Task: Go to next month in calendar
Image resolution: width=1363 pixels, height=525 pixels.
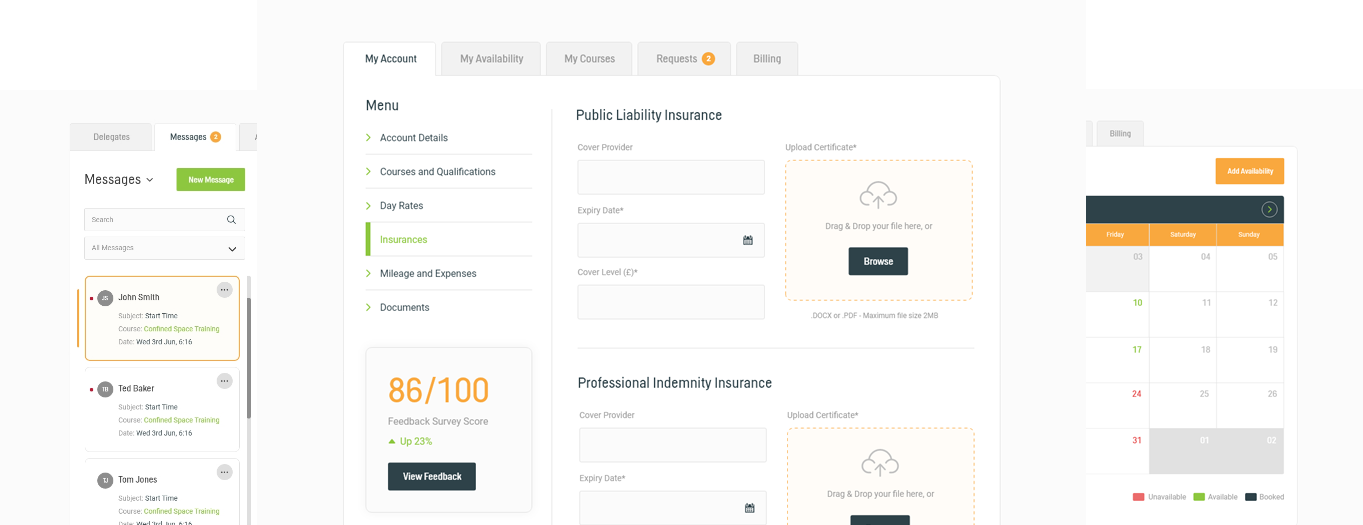Action: [1269, 209]
